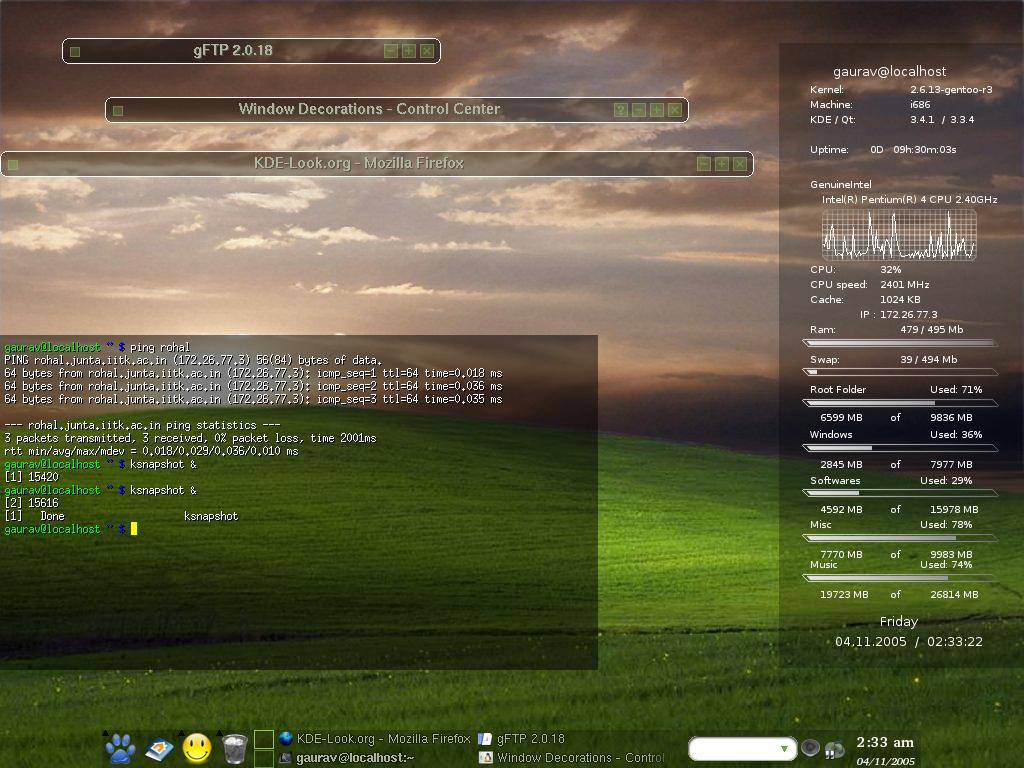
Task: Click '04.11.2005 / 02:33:22' widget timestamp
Action: coord(908,642)
